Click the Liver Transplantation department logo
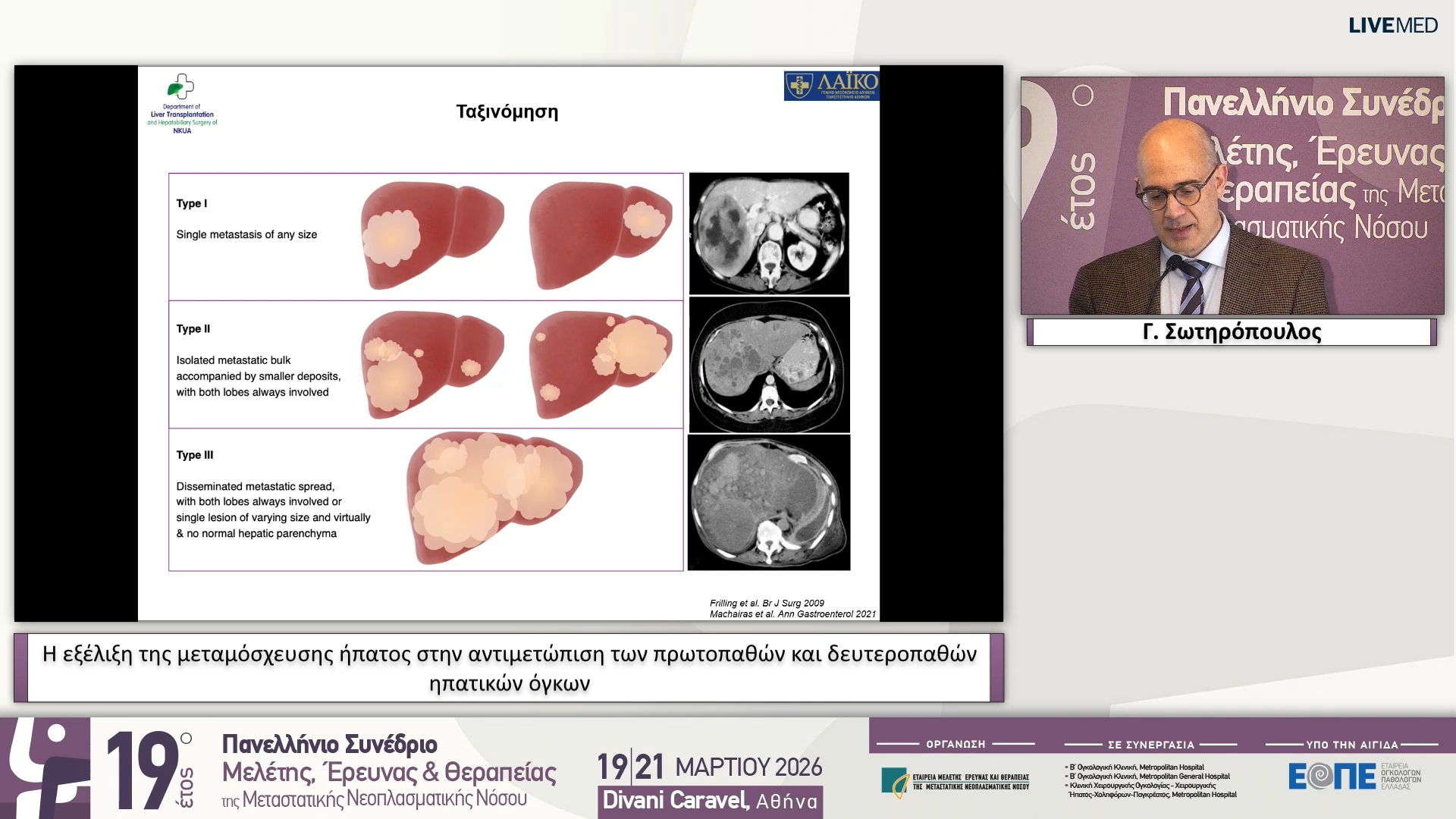 tap(182, 104)
